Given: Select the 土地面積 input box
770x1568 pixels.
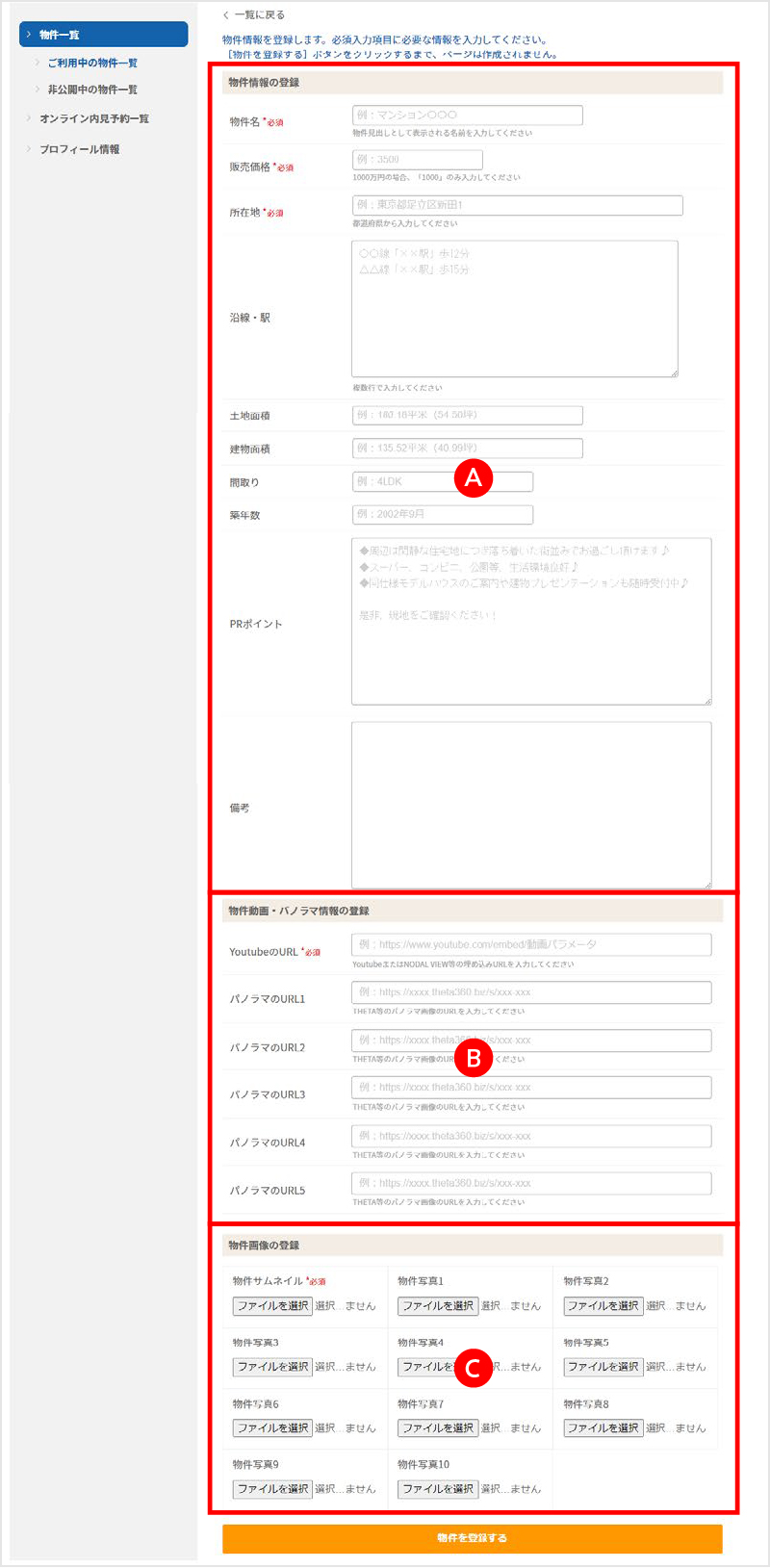Looking at the screenshot, I should pyautogui.click(x=467, y=416).
